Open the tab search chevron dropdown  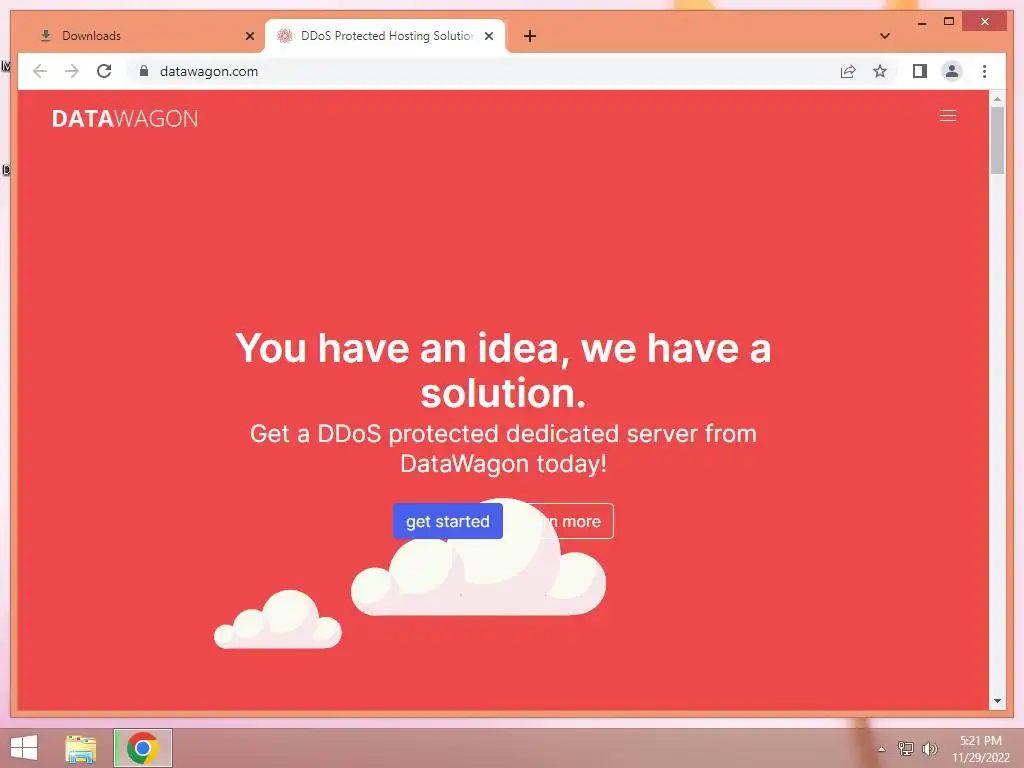(885, 36)
